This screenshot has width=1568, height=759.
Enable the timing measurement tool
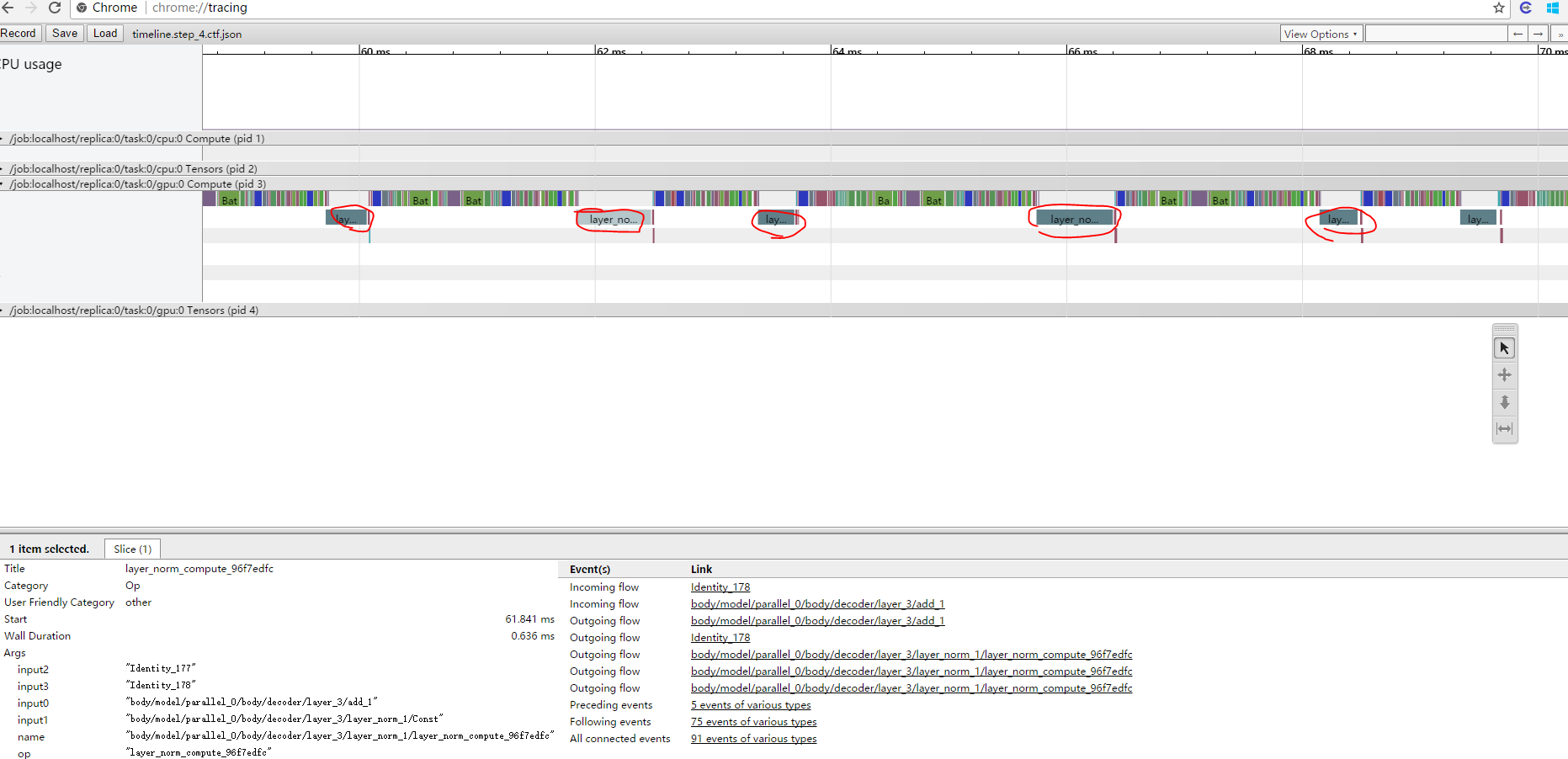coord(1505,429)
